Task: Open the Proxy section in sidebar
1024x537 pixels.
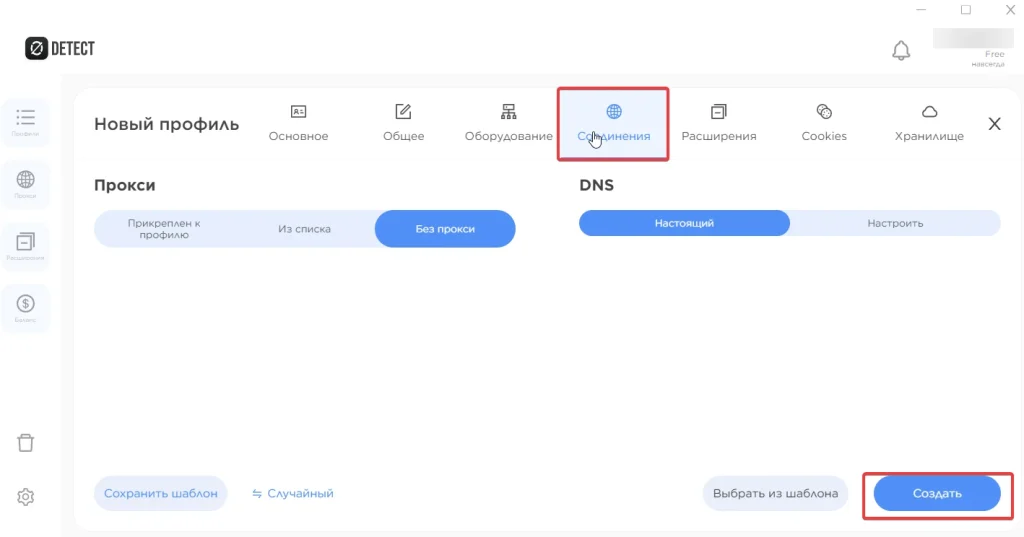Action: pyautogui.click(x=25, y=184)
